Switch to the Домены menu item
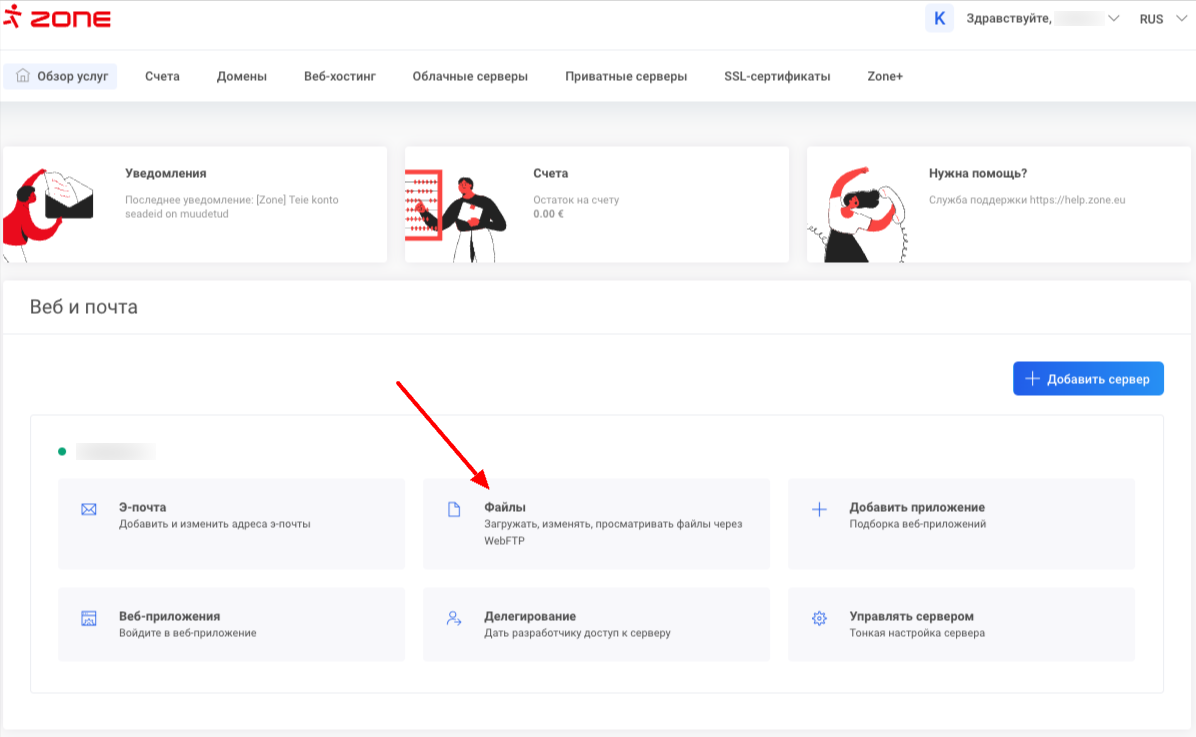Screen dimensions: 1196x737 (242, 76)
